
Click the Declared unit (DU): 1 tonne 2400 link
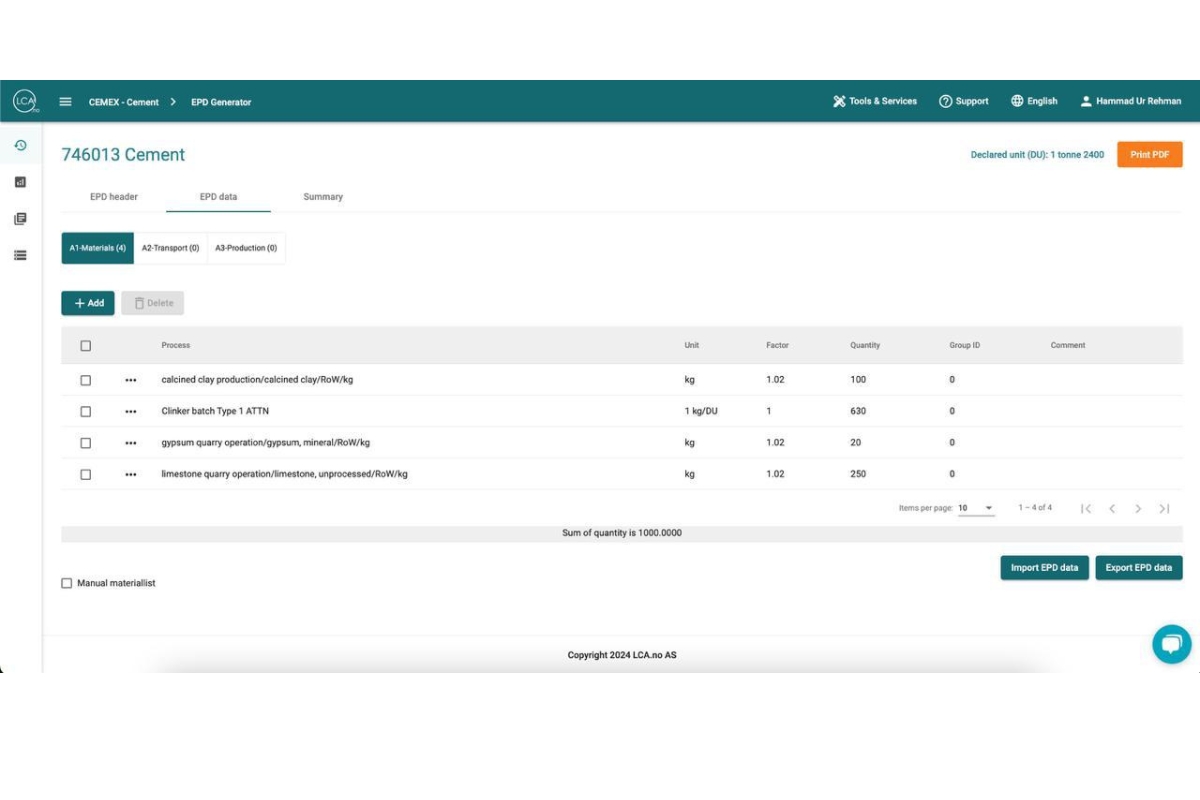click(x=1037, y=155)
